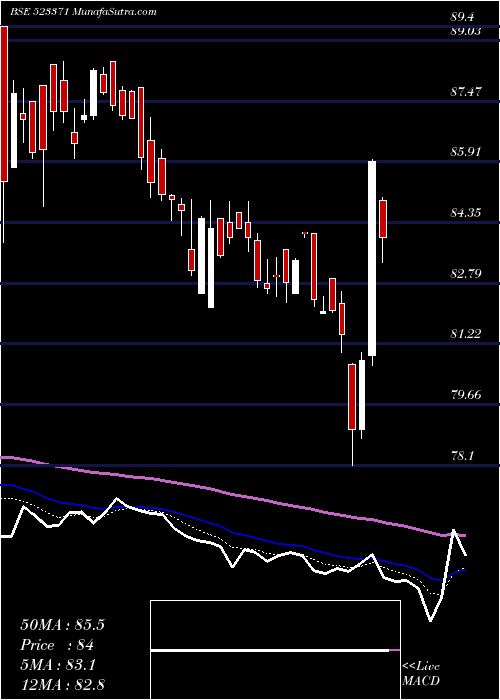The width and height of the screenshot is (500, 700).
Task: Click the 85.91 price level label
Action: point(466,152)
